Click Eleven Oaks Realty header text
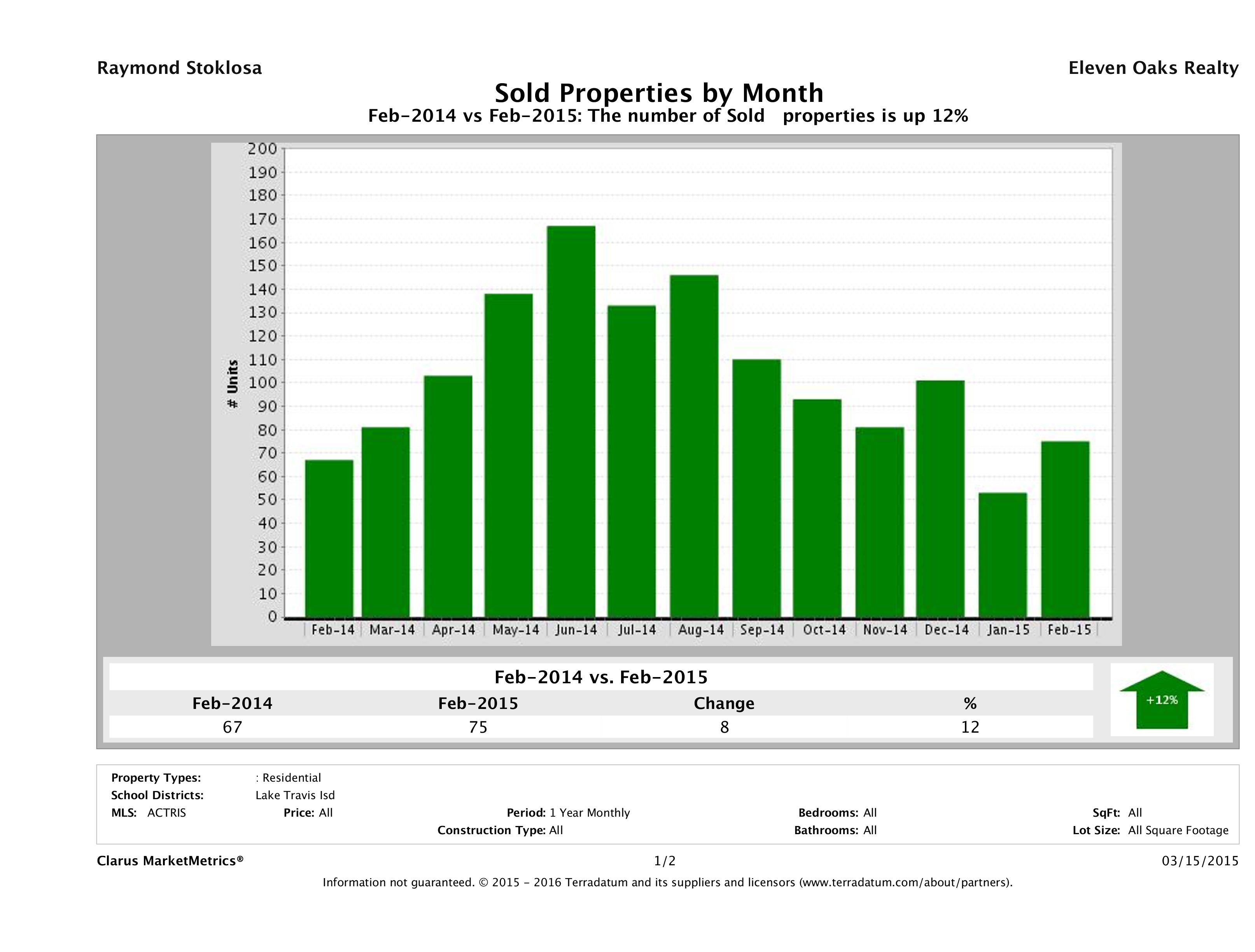 1153,68
